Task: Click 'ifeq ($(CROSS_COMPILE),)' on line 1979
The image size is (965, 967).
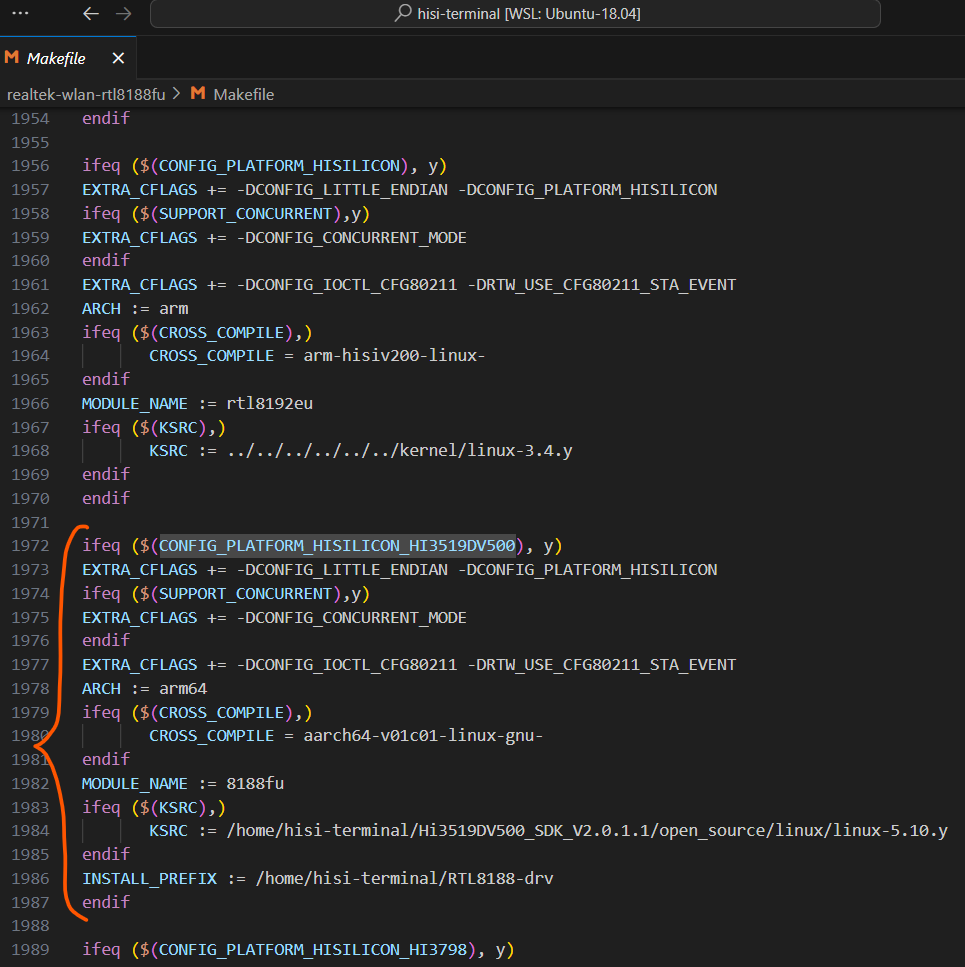Action: 197,712
